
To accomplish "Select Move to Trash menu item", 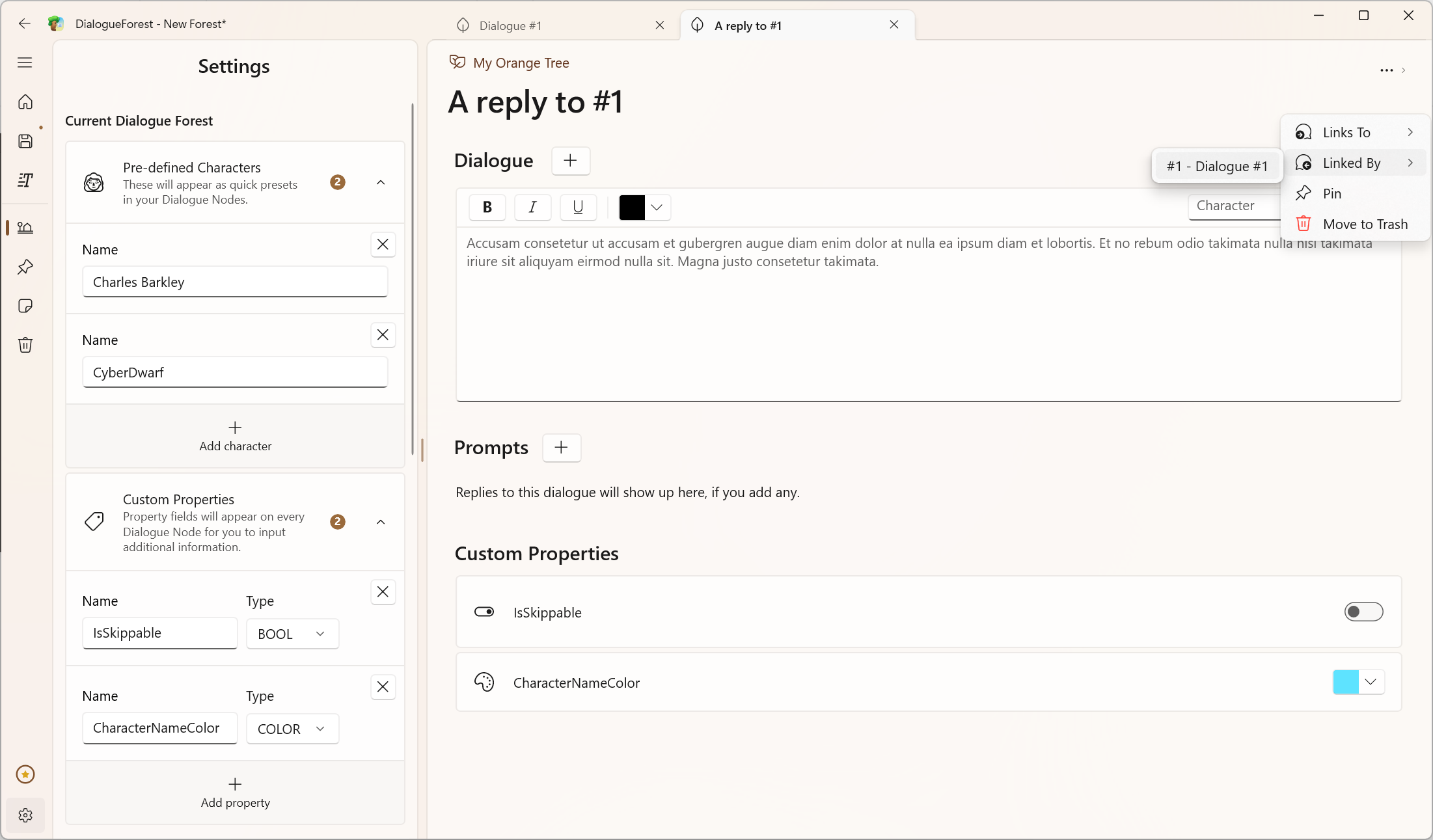I will (x=1365, y=224).
